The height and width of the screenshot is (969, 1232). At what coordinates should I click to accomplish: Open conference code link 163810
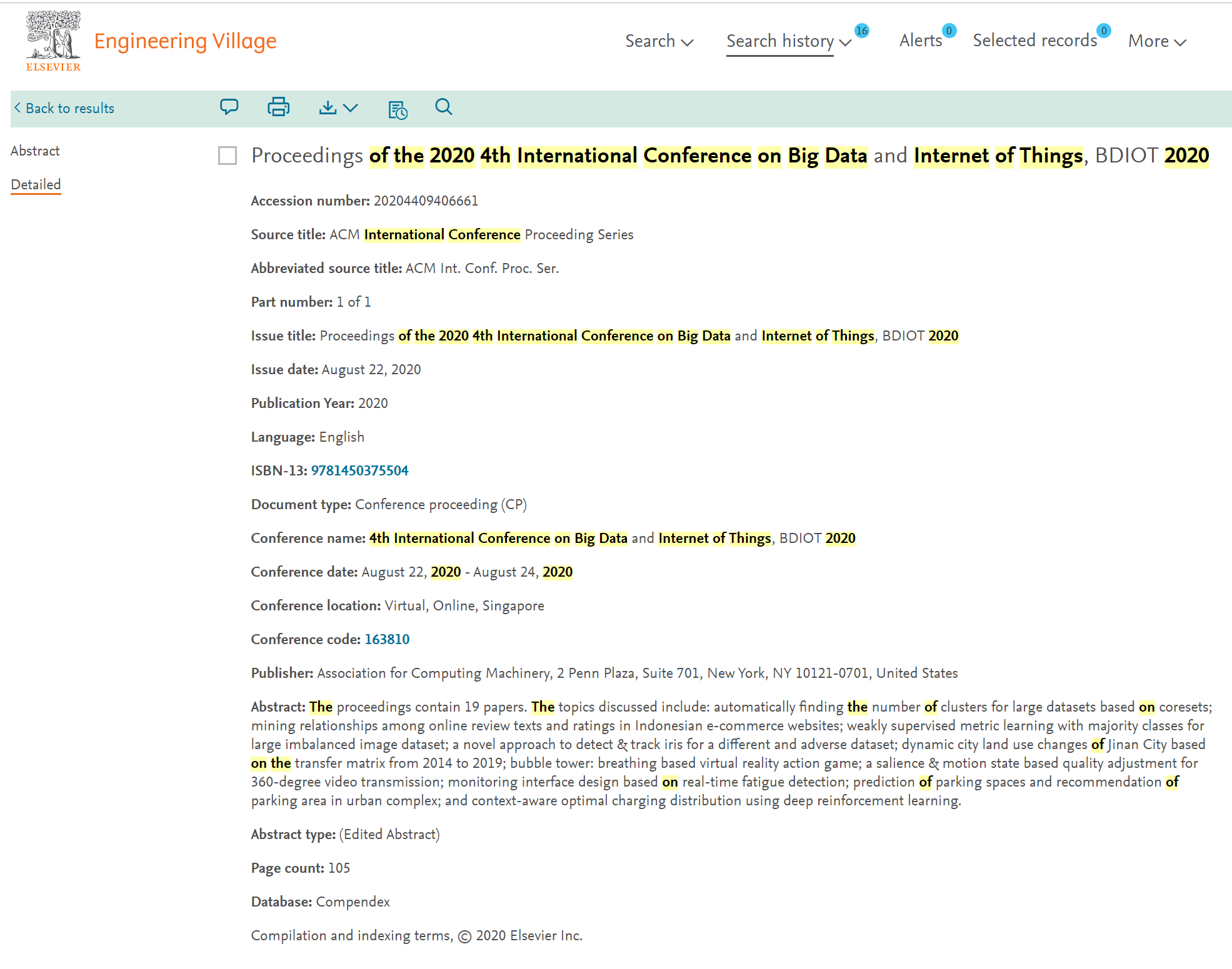pyautogui.click(x=387, y=639)
